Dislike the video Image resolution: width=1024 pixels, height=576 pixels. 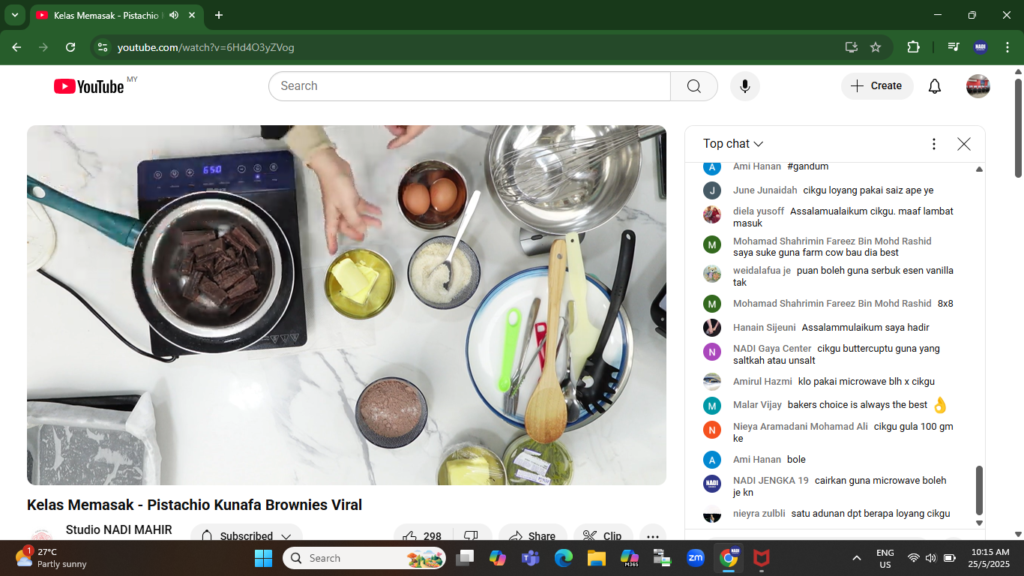pyautogui.click(x=472, y=536)
